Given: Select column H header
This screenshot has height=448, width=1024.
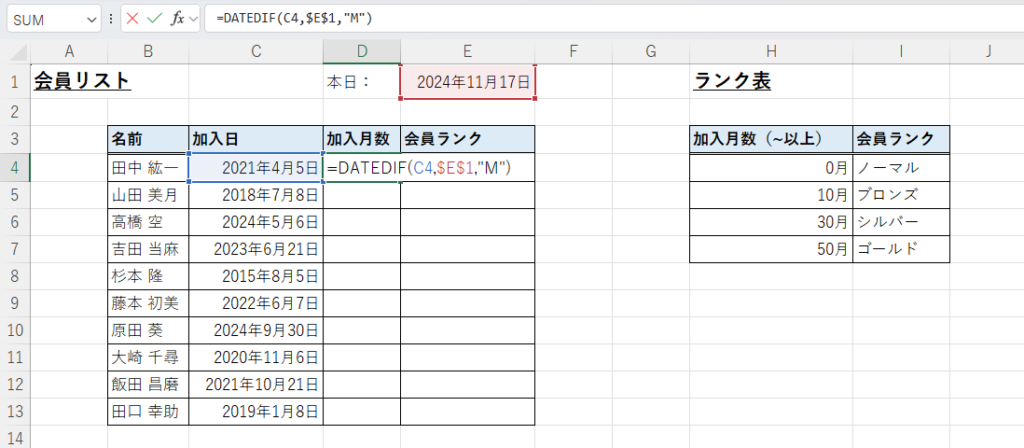Looking at the screenshot, I should click(770, 52).
